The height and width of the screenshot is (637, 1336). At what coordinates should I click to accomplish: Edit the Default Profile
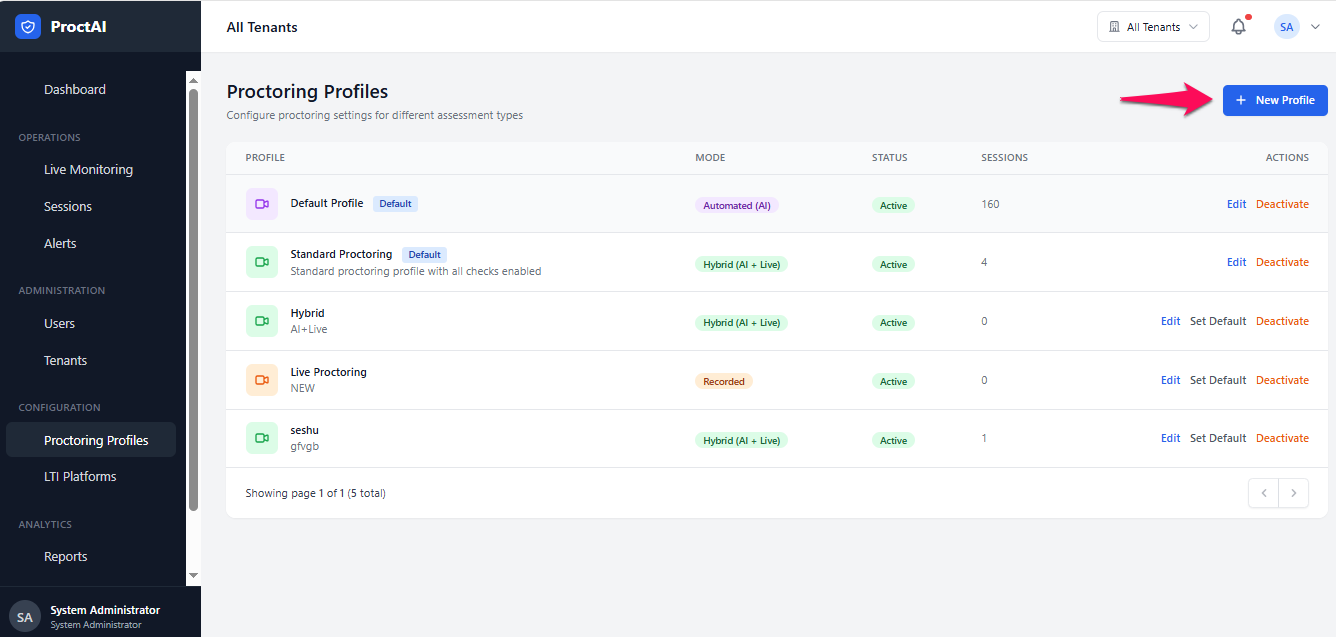(1236, 204)
